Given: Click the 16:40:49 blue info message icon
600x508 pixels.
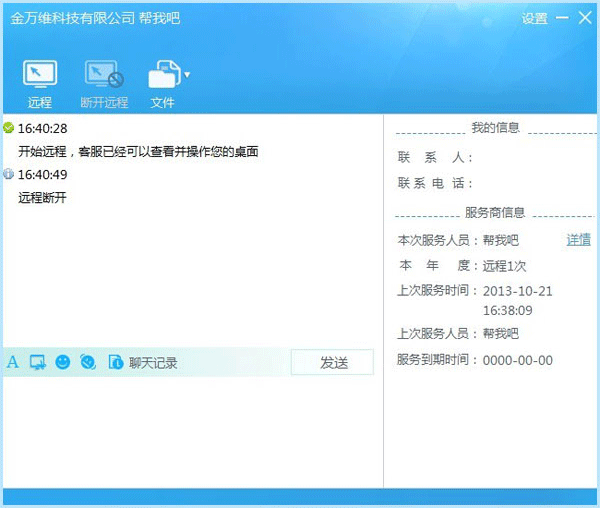Looking at the screenshot, I should pos(9,174).
